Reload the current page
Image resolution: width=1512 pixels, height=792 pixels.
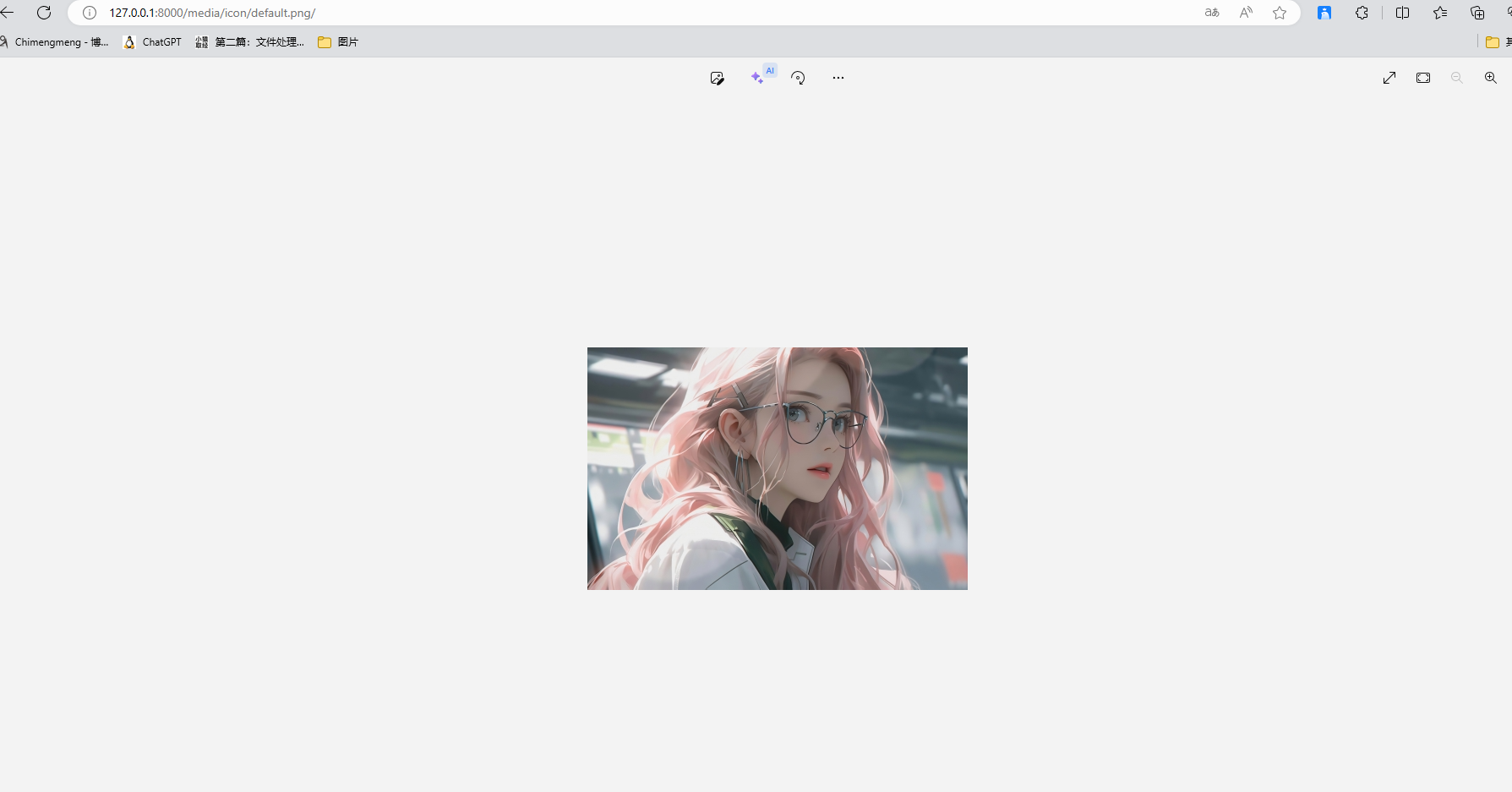pyautogui.click(x=44, y=13)
